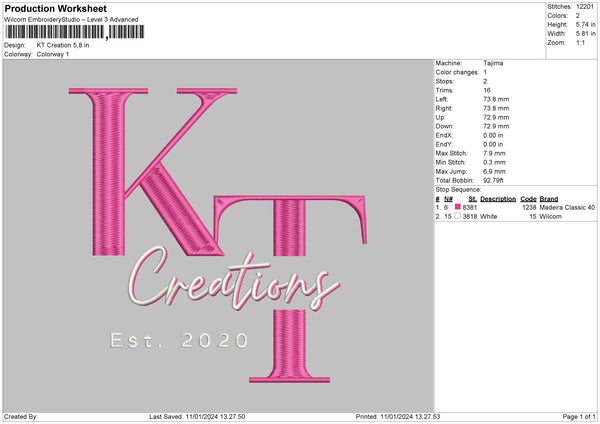
Task: Click the thread number 8381
Action: point(470,207)
